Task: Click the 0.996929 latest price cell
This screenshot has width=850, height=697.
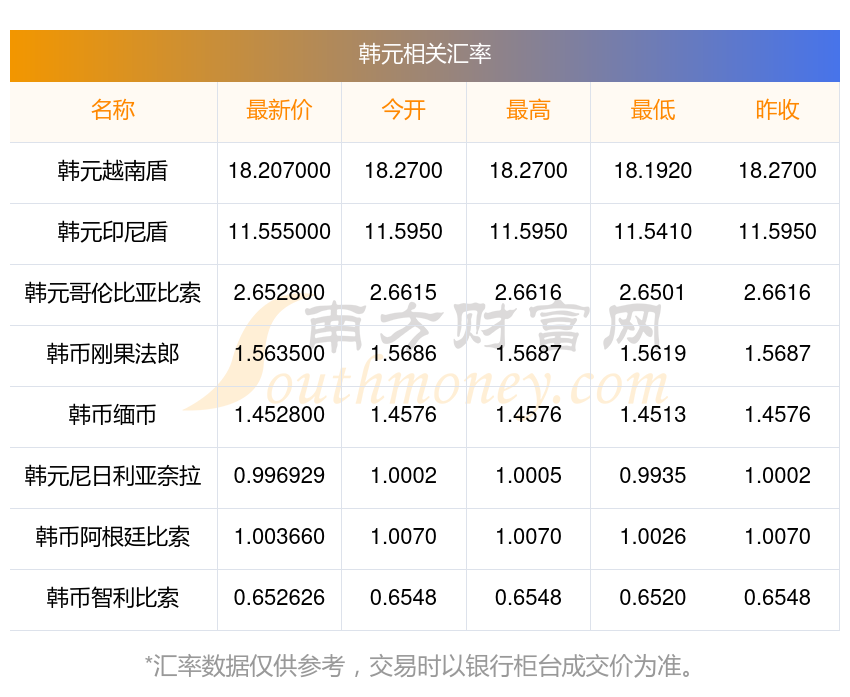Action: point(279,476)
